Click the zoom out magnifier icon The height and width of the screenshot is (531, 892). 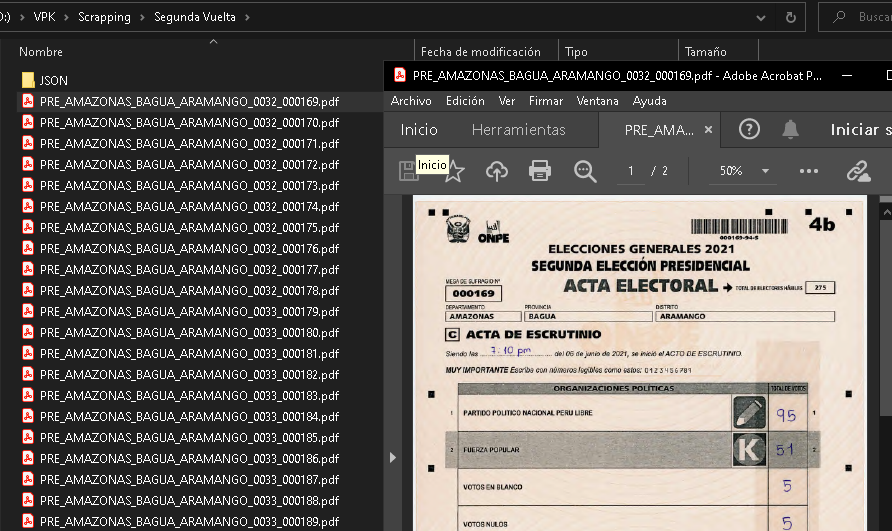585,171
